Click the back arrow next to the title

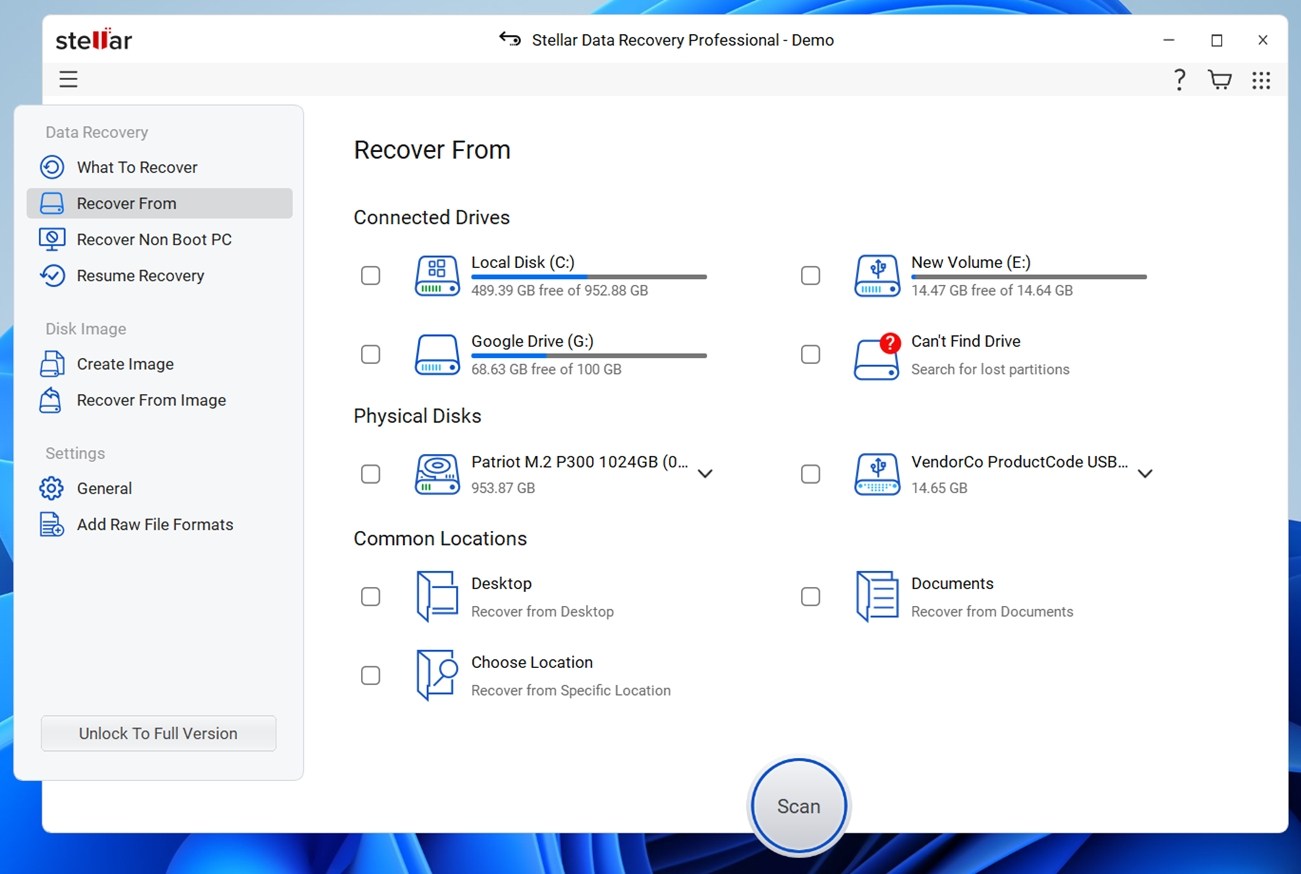pyautogui.click(x=509, y=39)
